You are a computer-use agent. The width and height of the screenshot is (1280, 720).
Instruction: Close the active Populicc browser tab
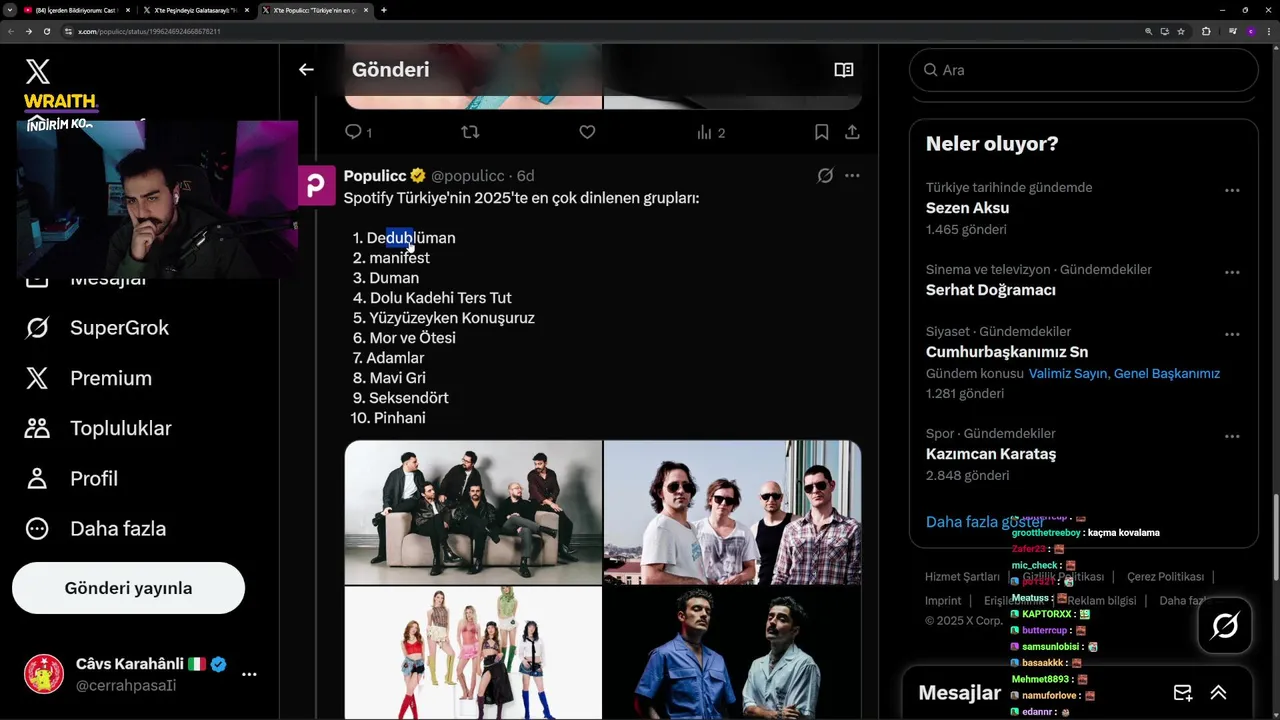click(366, 10)
